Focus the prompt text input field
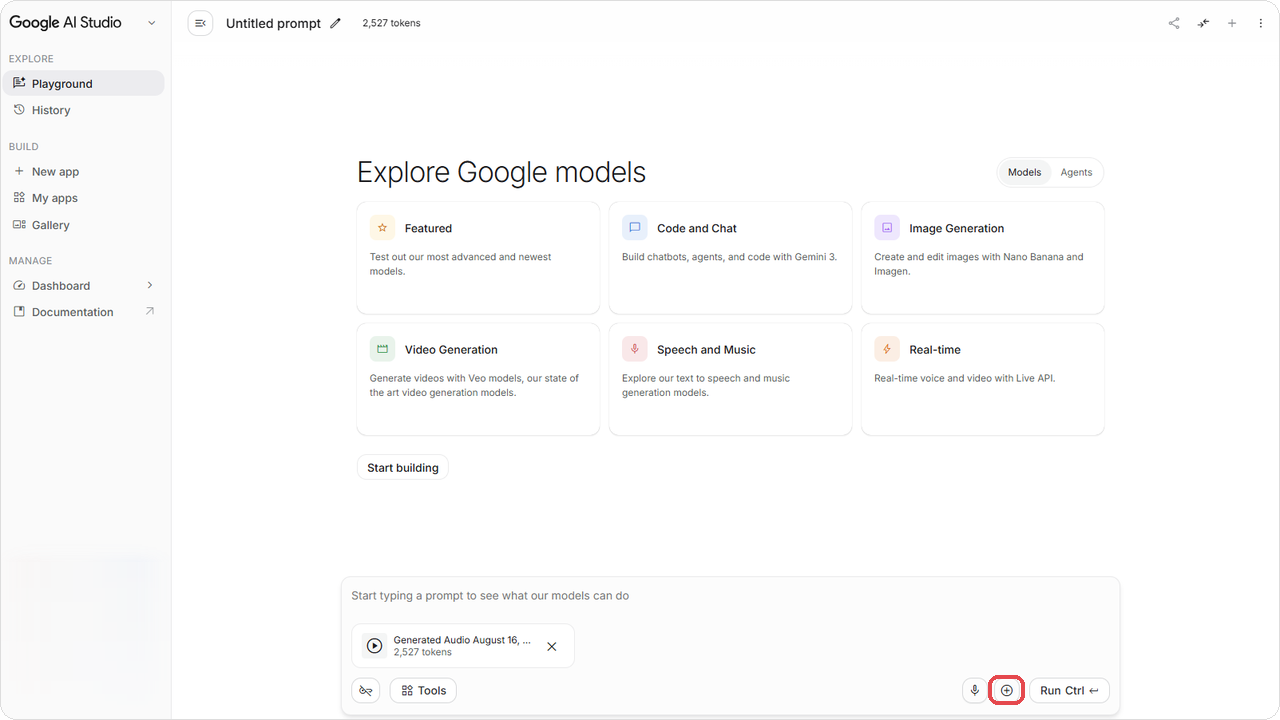The height and width of the screenshot is (720, 1280). 730,596
